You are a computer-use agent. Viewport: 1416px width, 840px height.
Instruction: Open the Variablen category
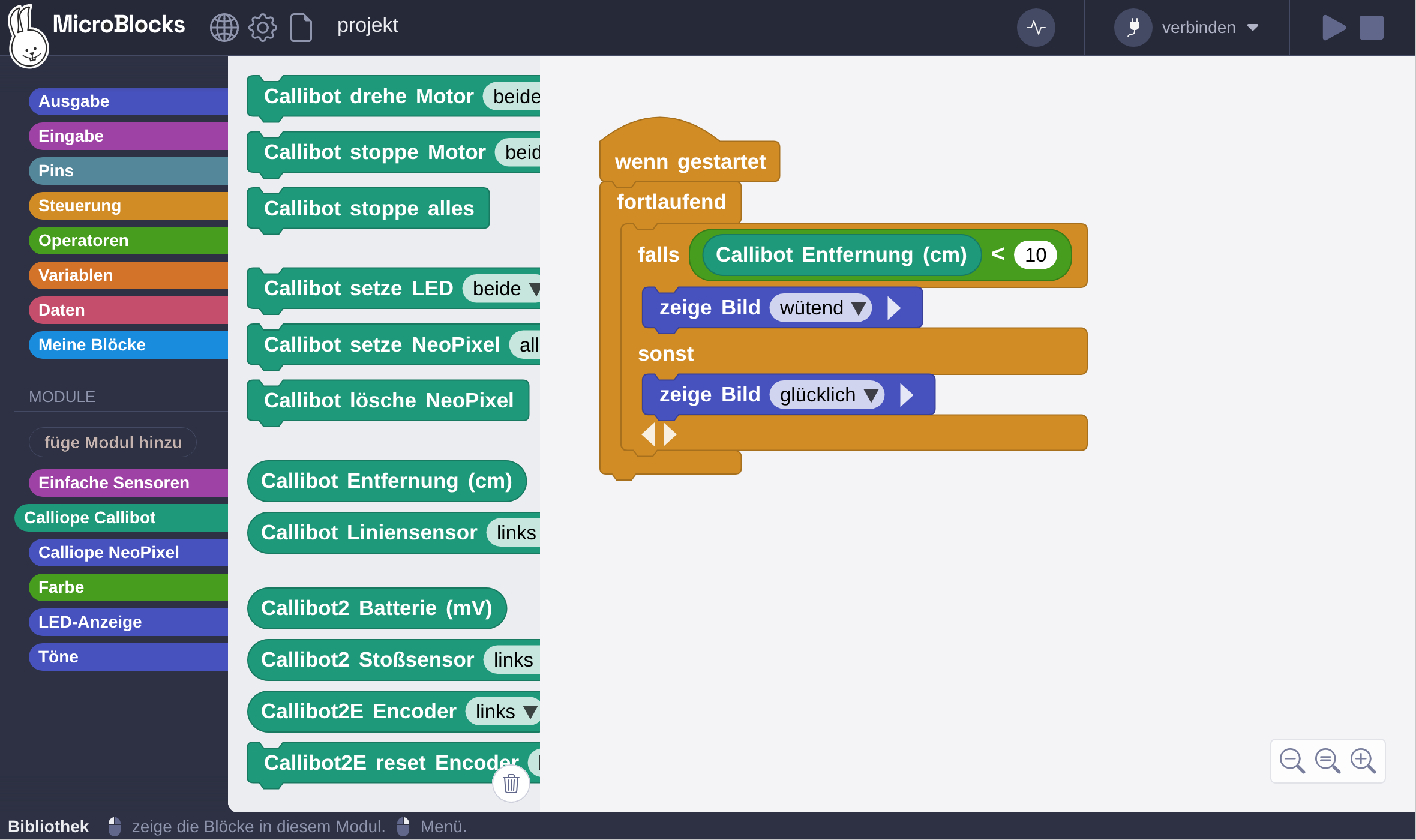click(x=128, y=275)
